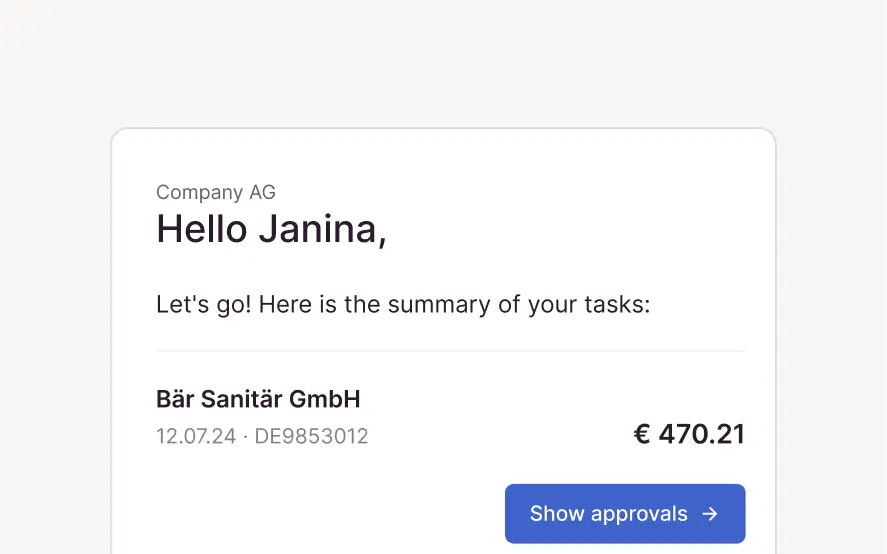887x554 pixels.
Task: Click the word Hello in the heading
Action: pos(202,230)
